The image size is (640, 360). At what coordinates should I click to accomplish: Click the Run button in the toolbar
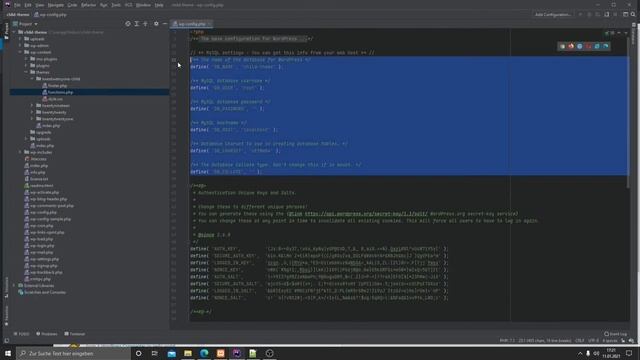click(x=580, y=14)
